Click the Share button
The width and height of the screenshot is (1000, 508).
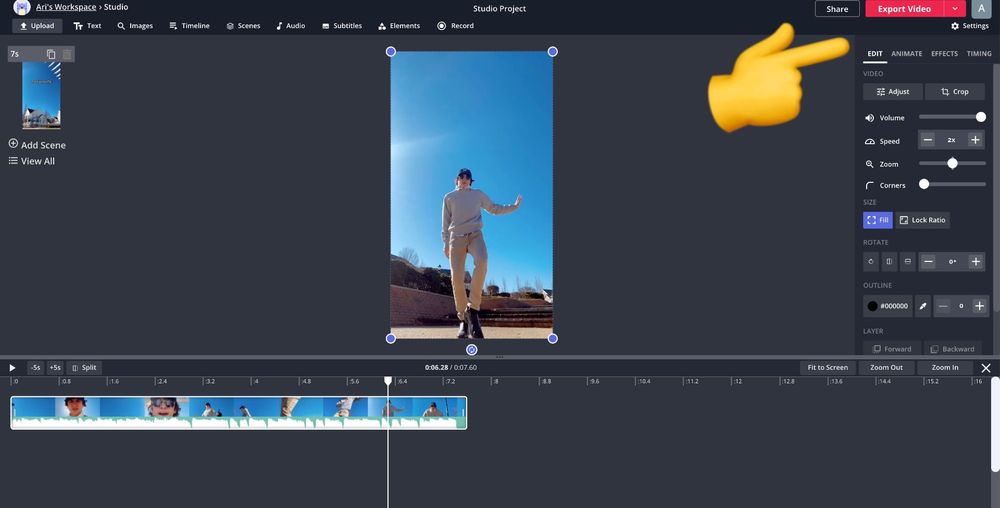[x=837, y=9]
